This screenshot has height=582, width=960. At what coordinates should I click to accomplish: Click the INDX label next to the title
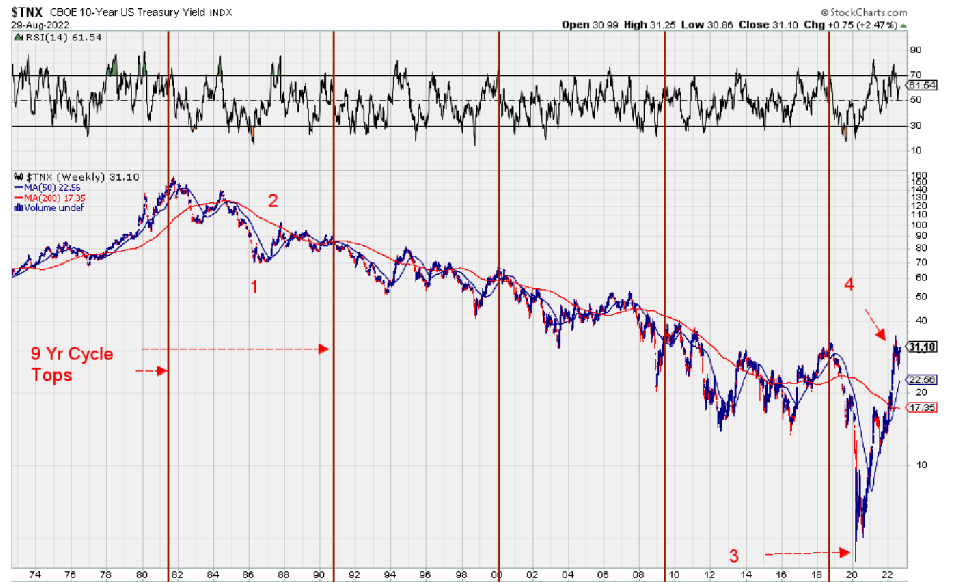221,12
